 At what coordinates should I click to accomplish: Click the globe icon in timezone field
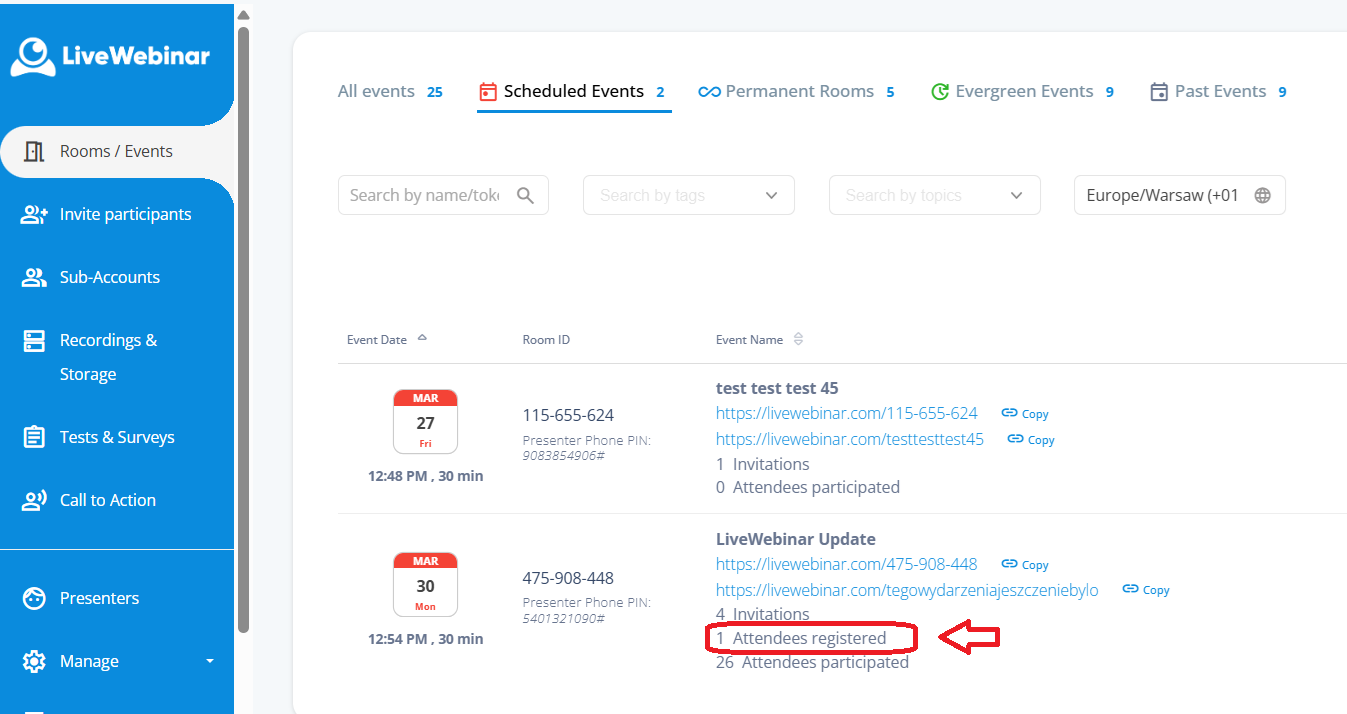[x=1262, y=195]
